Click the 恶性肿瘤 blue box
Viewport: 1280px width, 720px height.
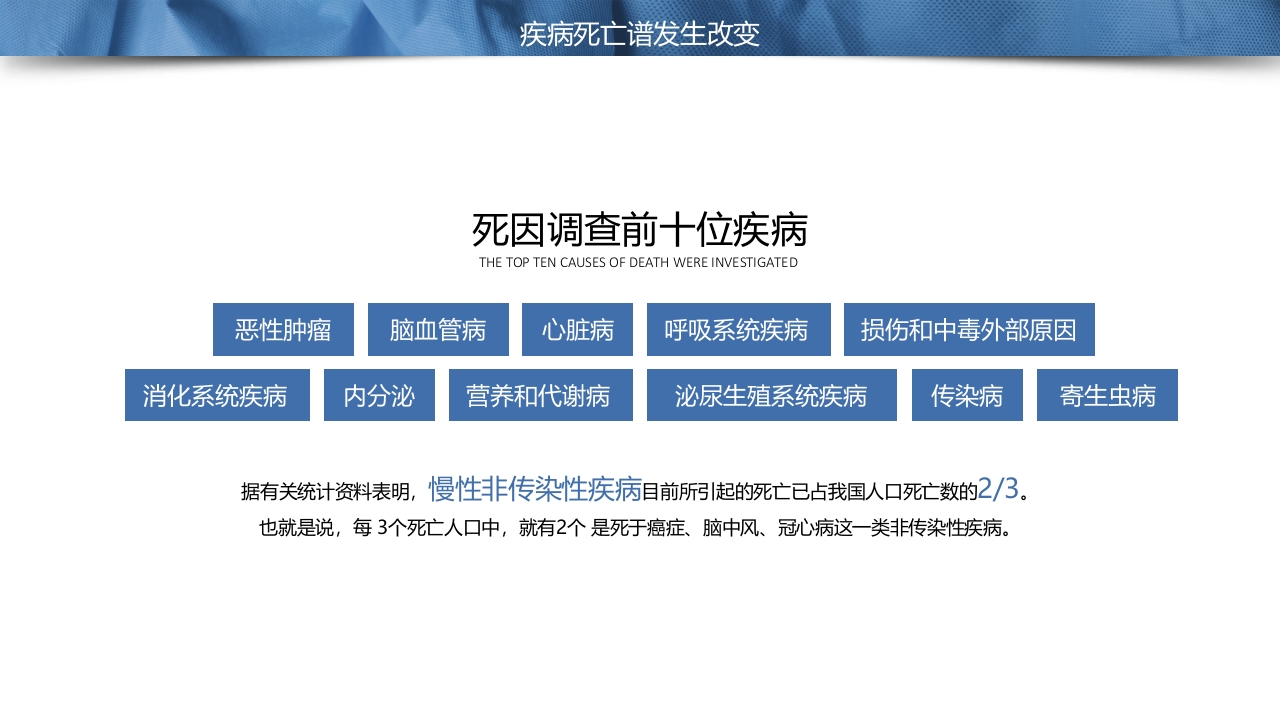(283, 329)
